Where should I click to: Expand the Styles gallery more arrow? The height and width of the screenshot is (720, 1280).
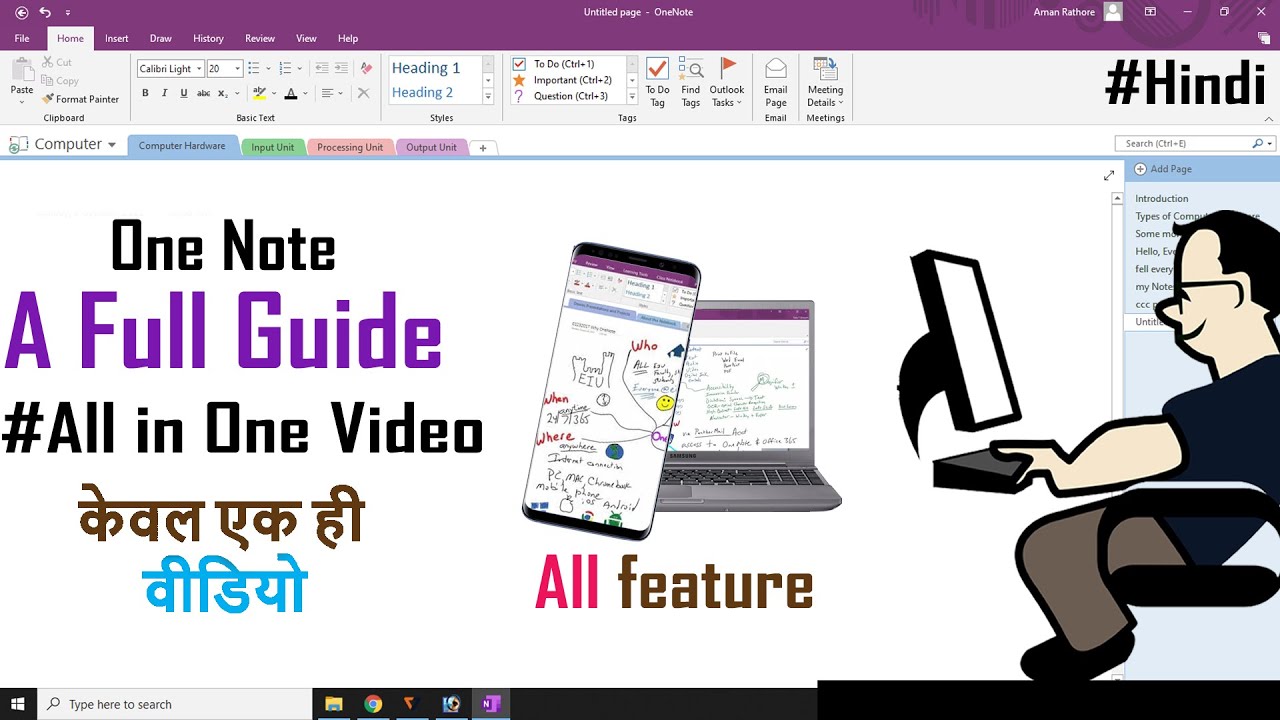click(488, 96)
